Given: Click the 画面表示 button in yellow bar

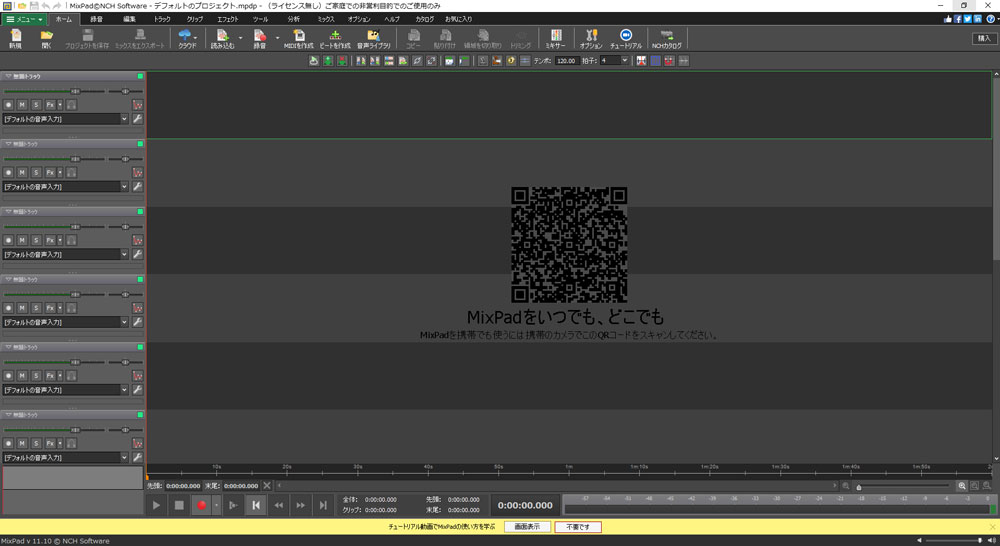Looking at the screenshot, I should [527, 527].
